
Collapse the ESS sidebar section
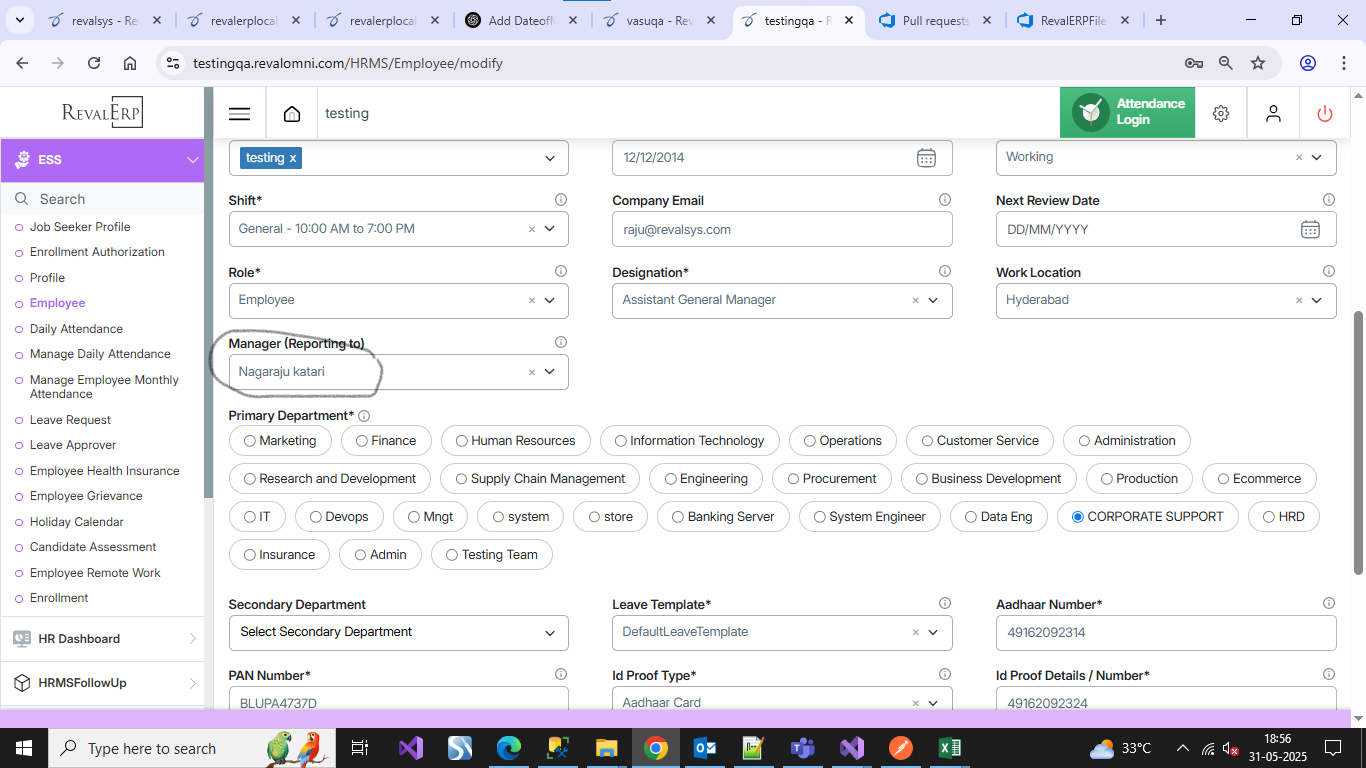coord(192,160)
